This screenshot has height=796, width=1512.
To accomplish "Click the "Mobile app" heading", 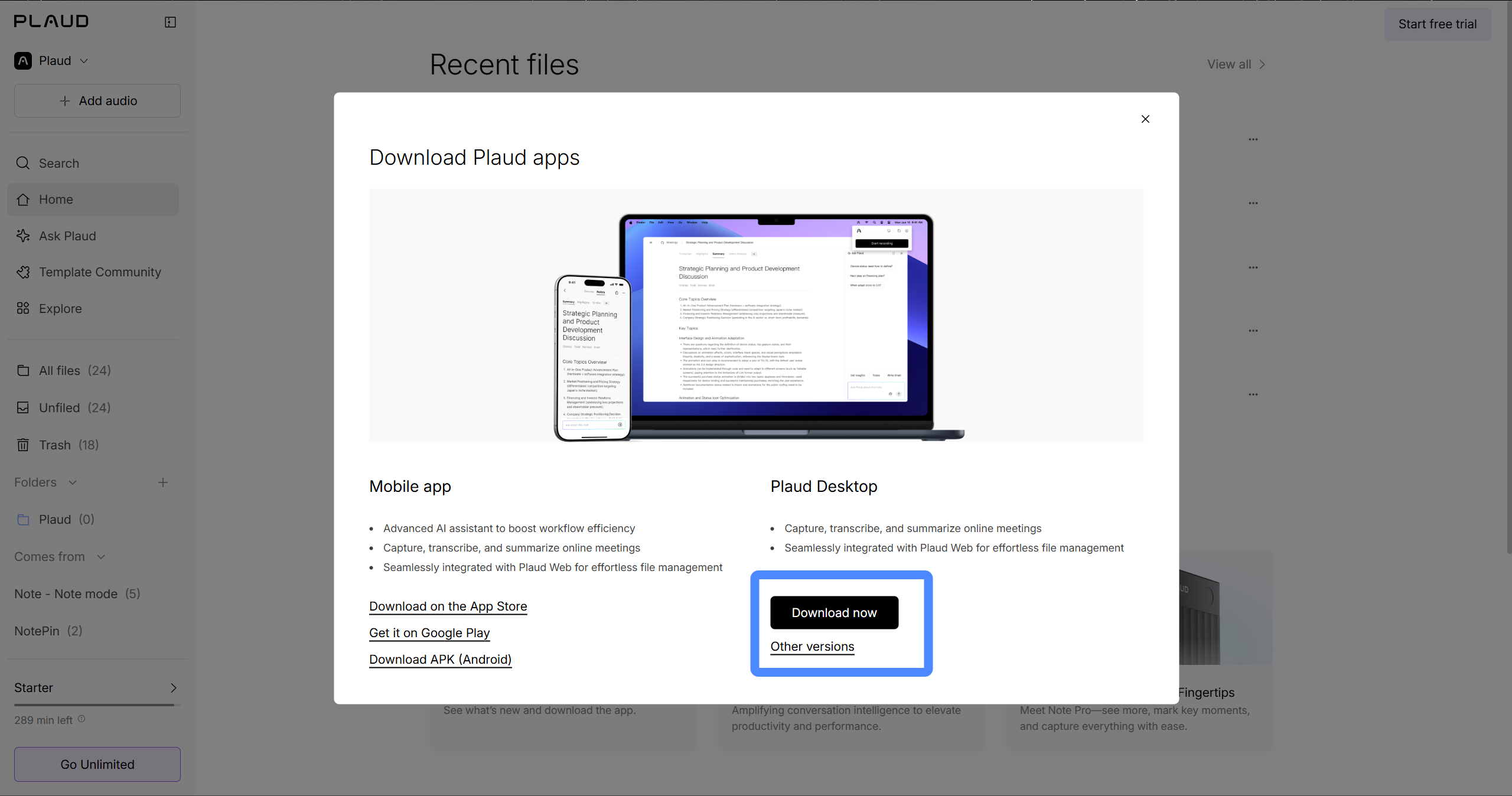I will 410,487.
